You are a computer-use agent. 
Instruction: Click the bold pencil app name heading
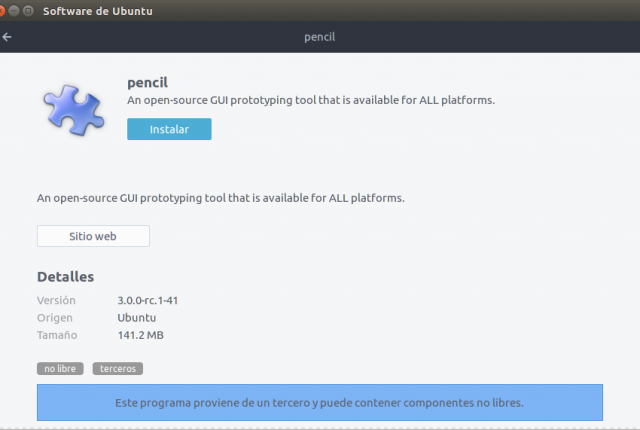tap(147, 83)
